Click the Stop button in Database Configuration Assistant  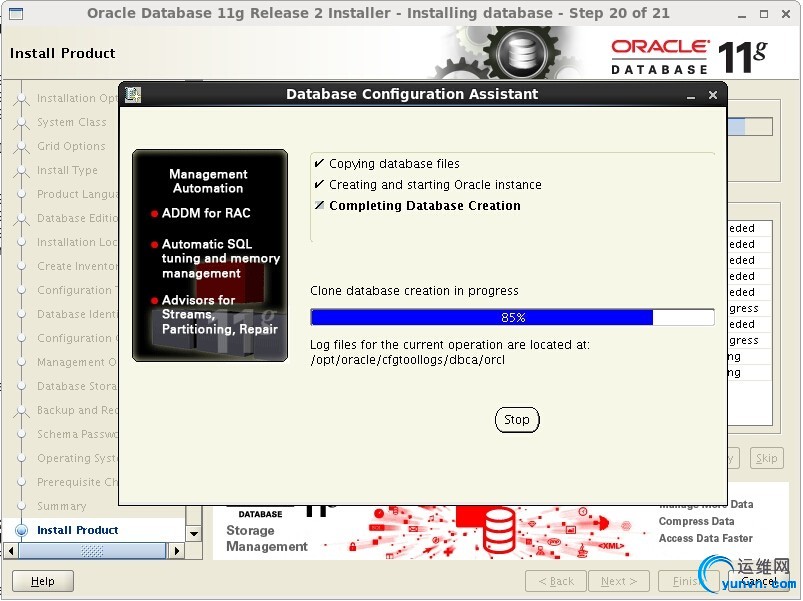517,420
